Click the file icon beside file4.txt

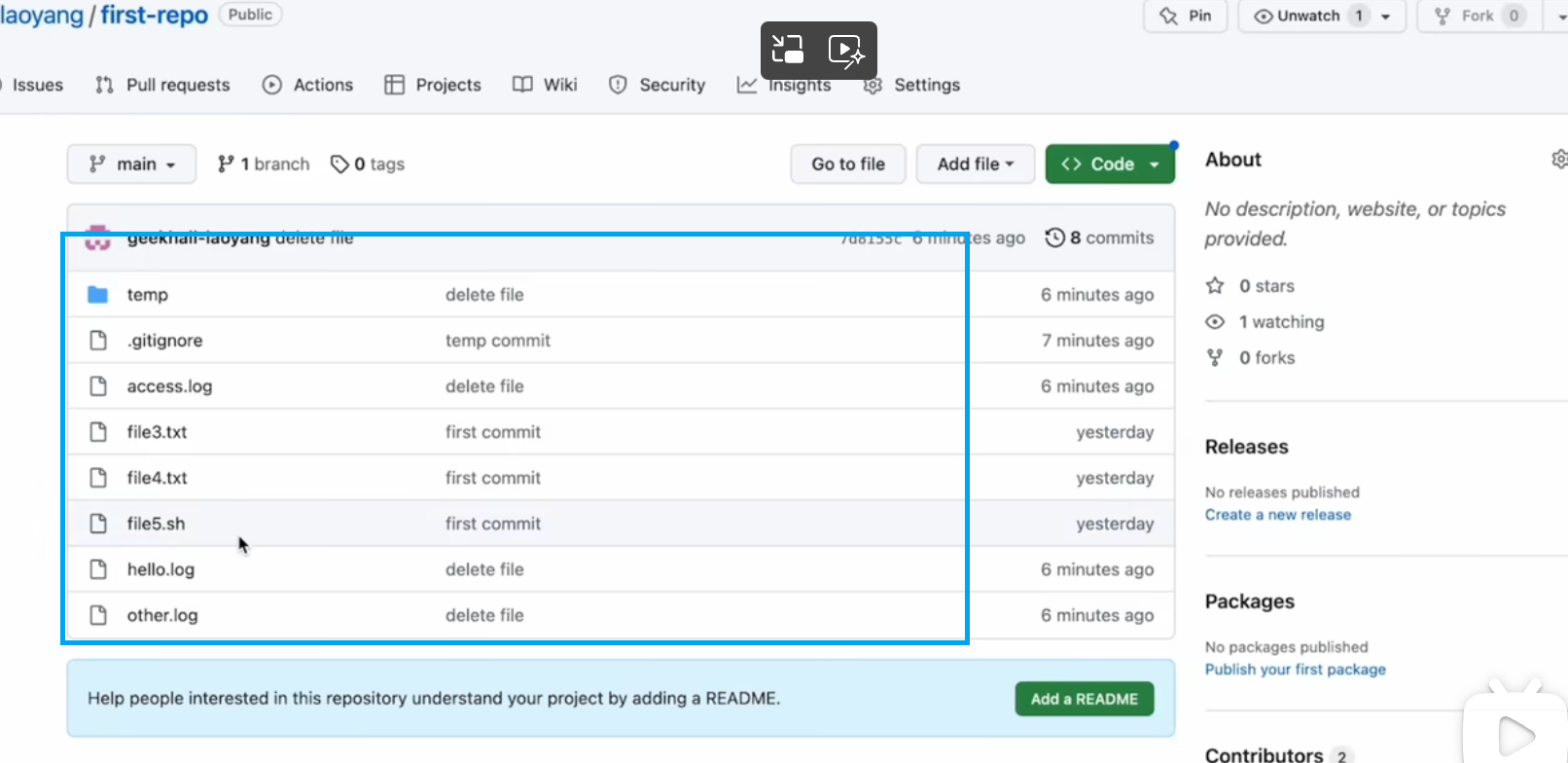tap(97, 477)
